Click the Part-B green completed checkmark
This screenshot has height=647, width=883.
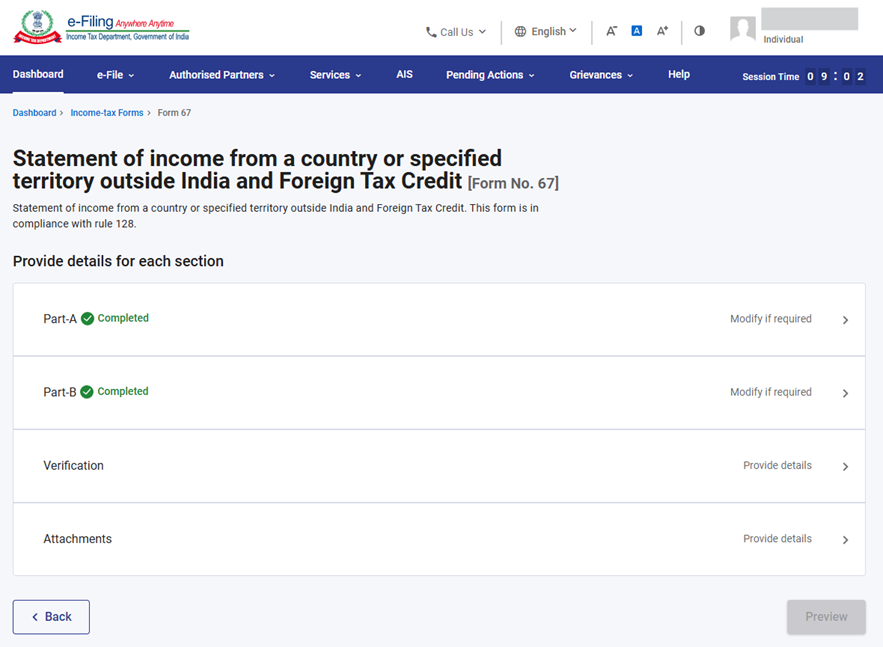(x=87, y=392)
